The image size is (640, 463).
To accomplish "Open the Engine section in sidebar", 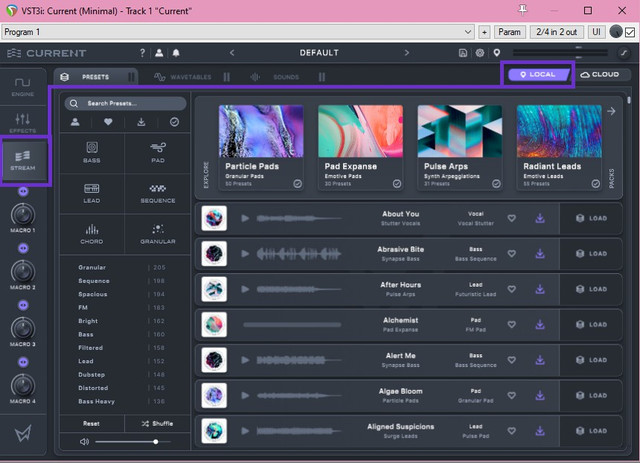I will coord(22,87).
